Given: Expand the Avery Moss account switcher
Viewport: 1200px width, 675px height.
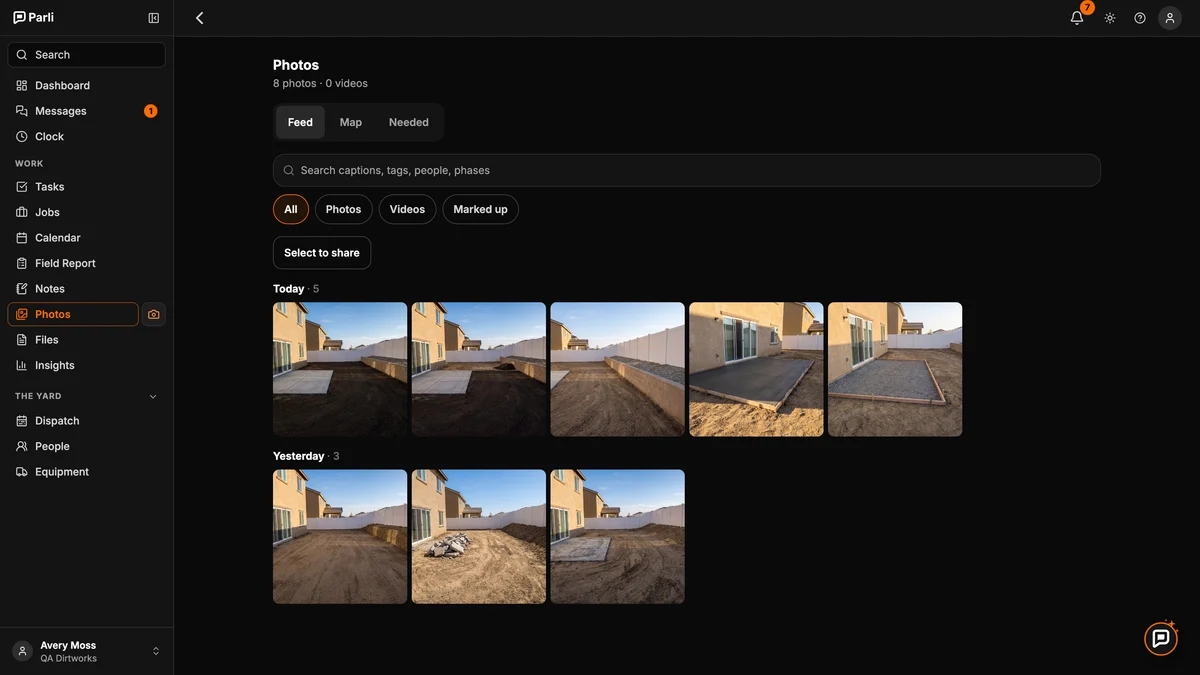Looking at the screenshot, I should tap(156, 651).
